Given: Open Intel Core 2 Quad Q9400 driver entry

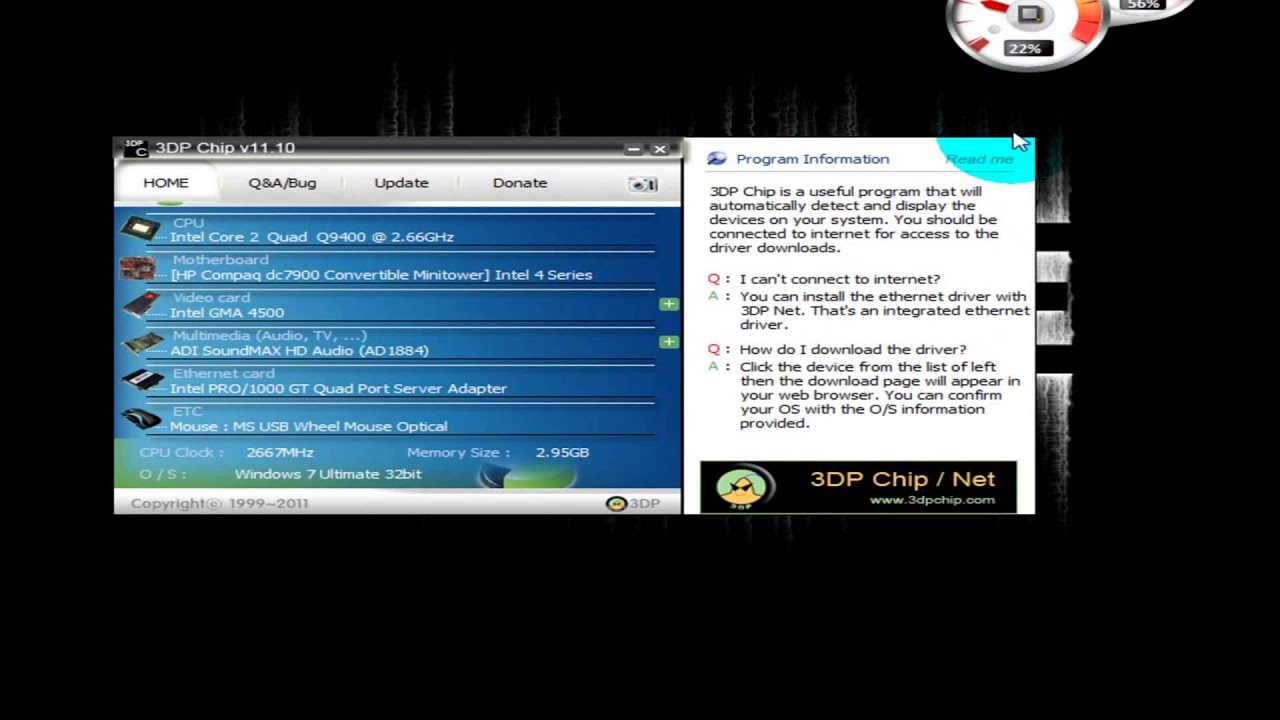Looking at the screenshot, I should click(312, 237).
